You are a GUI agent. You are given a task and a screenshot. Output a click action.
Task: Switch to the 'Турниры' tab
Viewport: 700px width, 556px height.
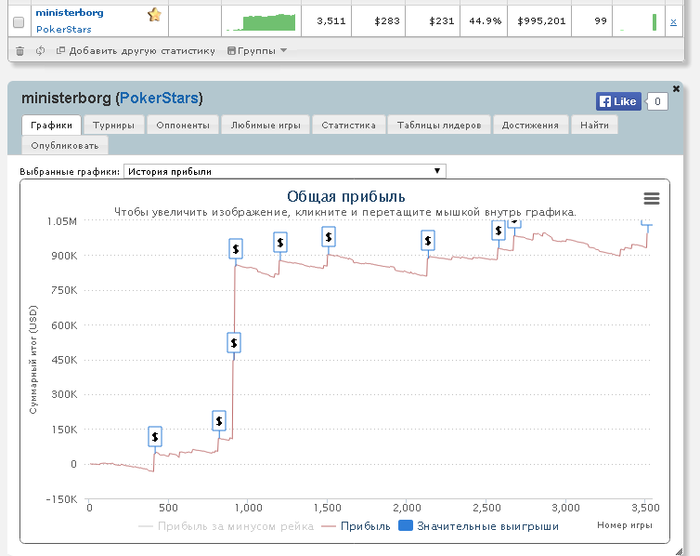116,125
